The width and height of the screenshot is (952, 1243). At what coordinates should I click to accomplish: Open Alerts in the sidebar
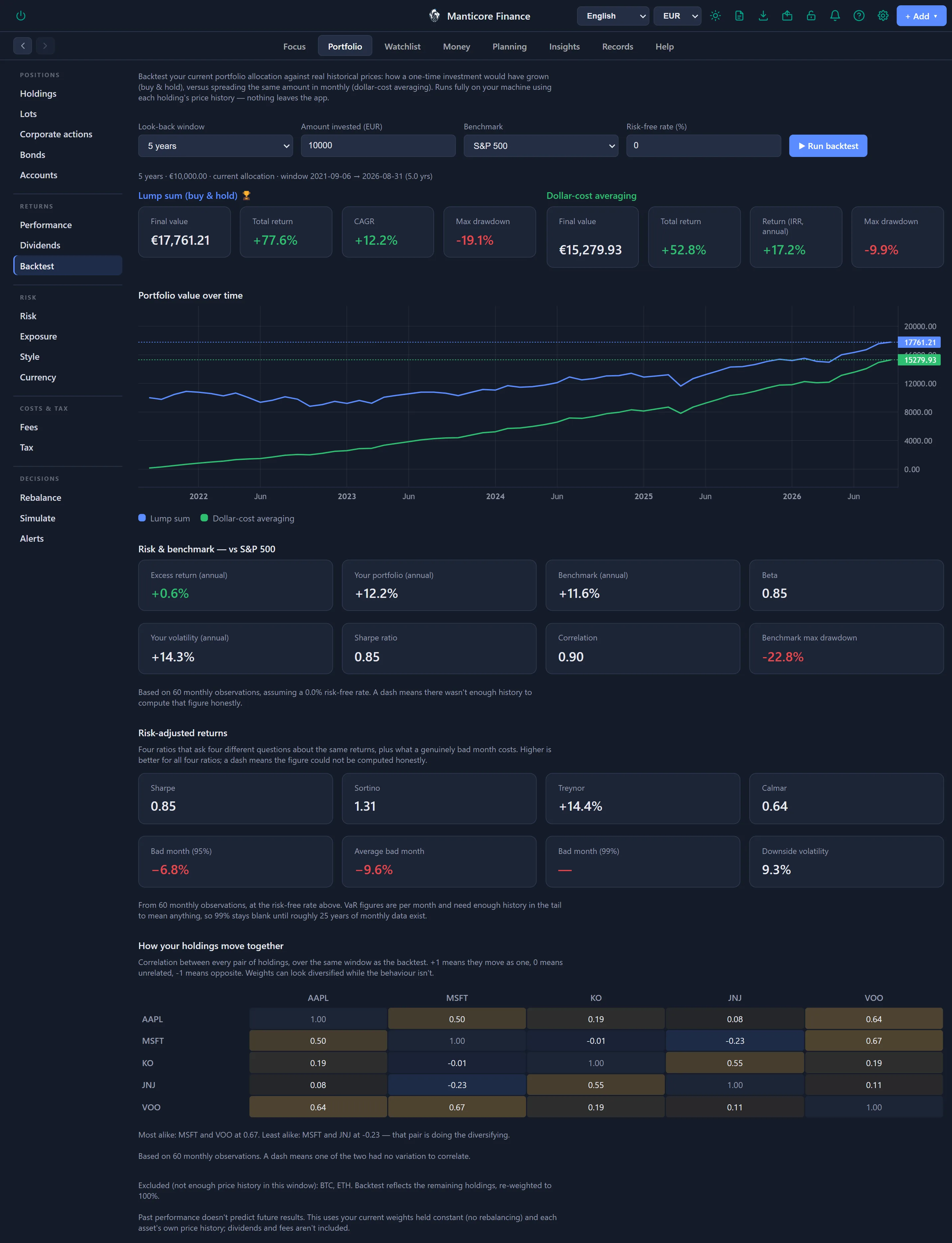pyautogui.click(x=67, y=538)
